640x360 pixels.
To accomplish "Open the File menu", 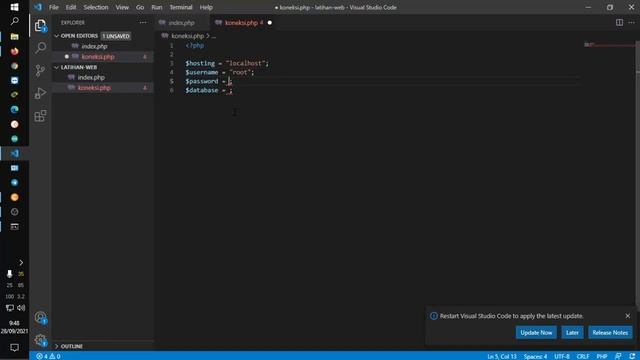I will [53, 7].
